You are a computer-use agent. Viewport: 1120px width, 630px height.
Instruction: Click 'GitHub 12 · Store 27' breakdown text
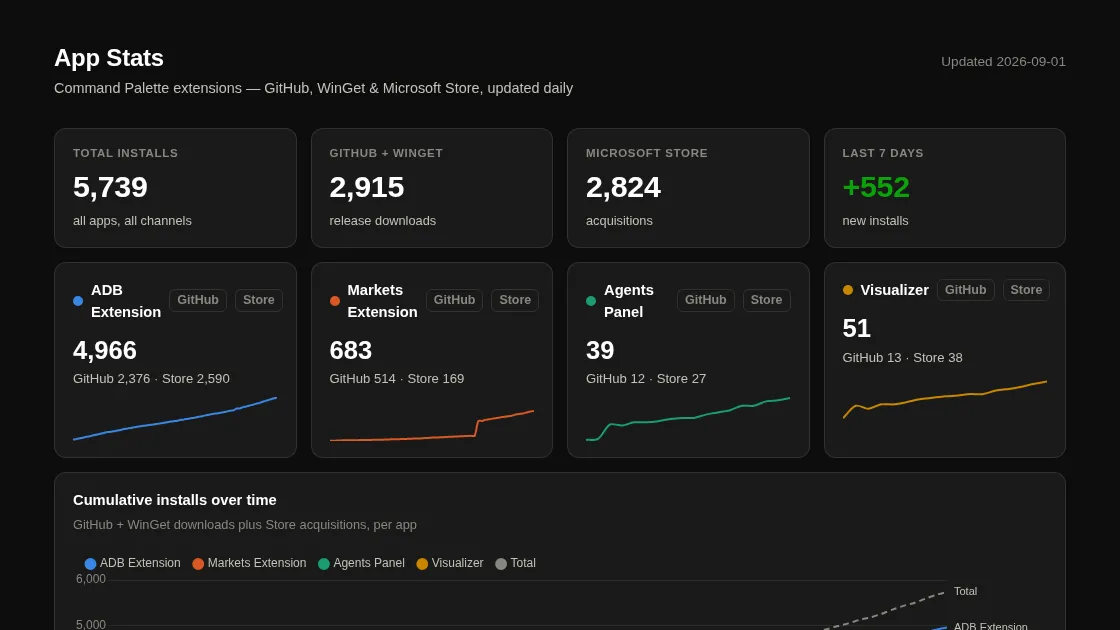coord(646,379)
